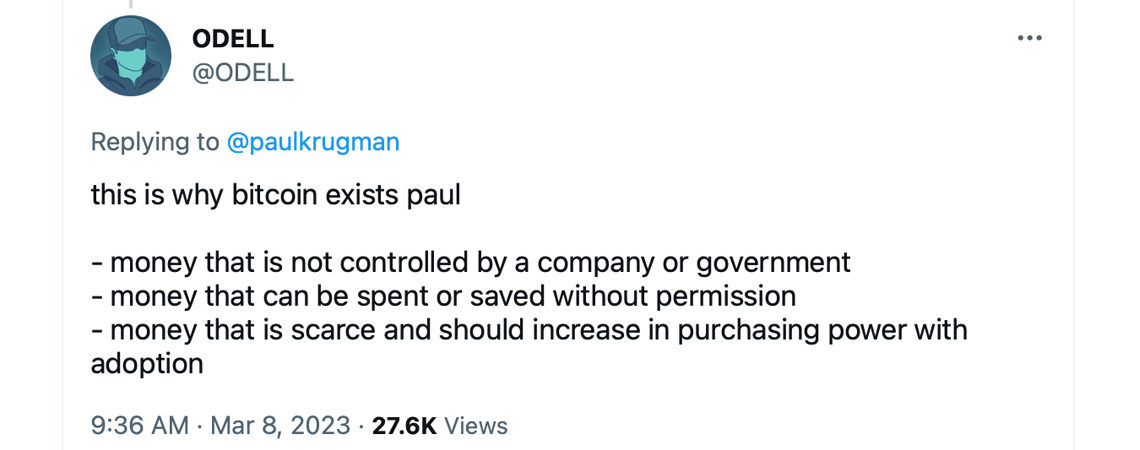Screen dimensions: 1140x450
Task: Click the line about spending without permission
Action: pyautogui.click(x=443, y=296)
